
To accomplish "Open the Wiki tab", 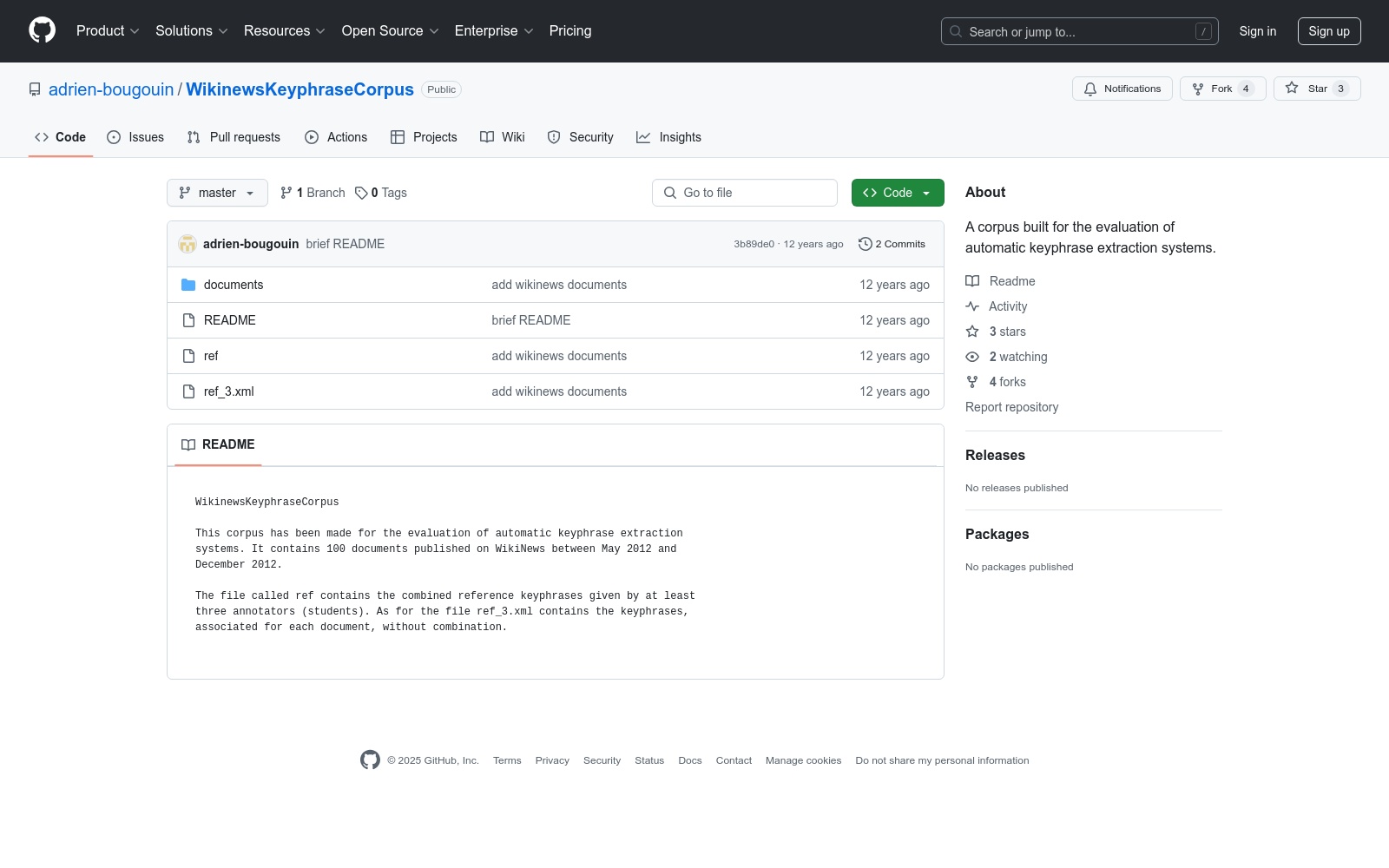I will [503, 137].
